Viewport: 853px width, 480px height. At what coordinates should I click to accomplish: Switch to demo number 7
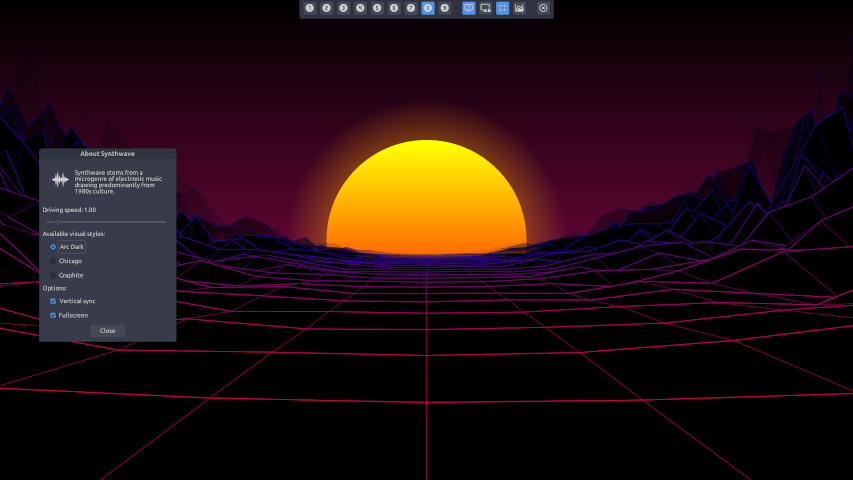[411, 8]
